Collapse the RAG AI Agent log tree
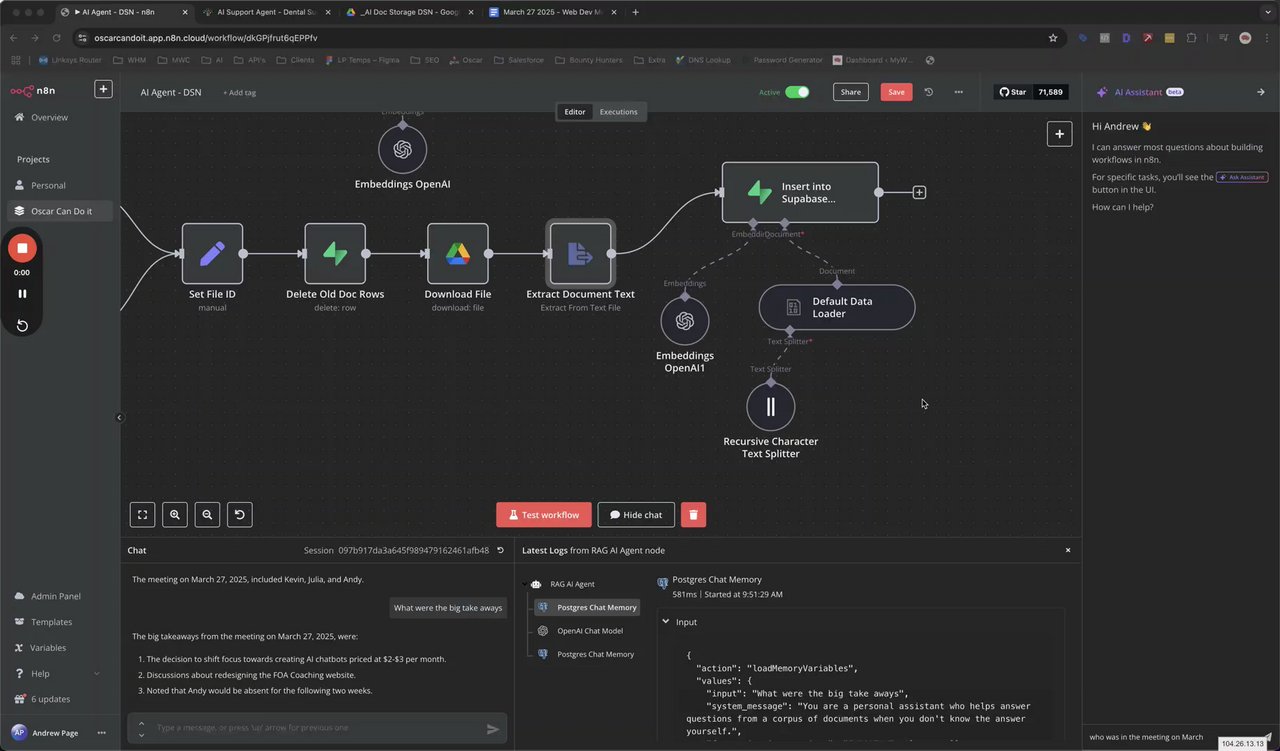The width and height of the screenshot is (1280, 751). point(524,584)
